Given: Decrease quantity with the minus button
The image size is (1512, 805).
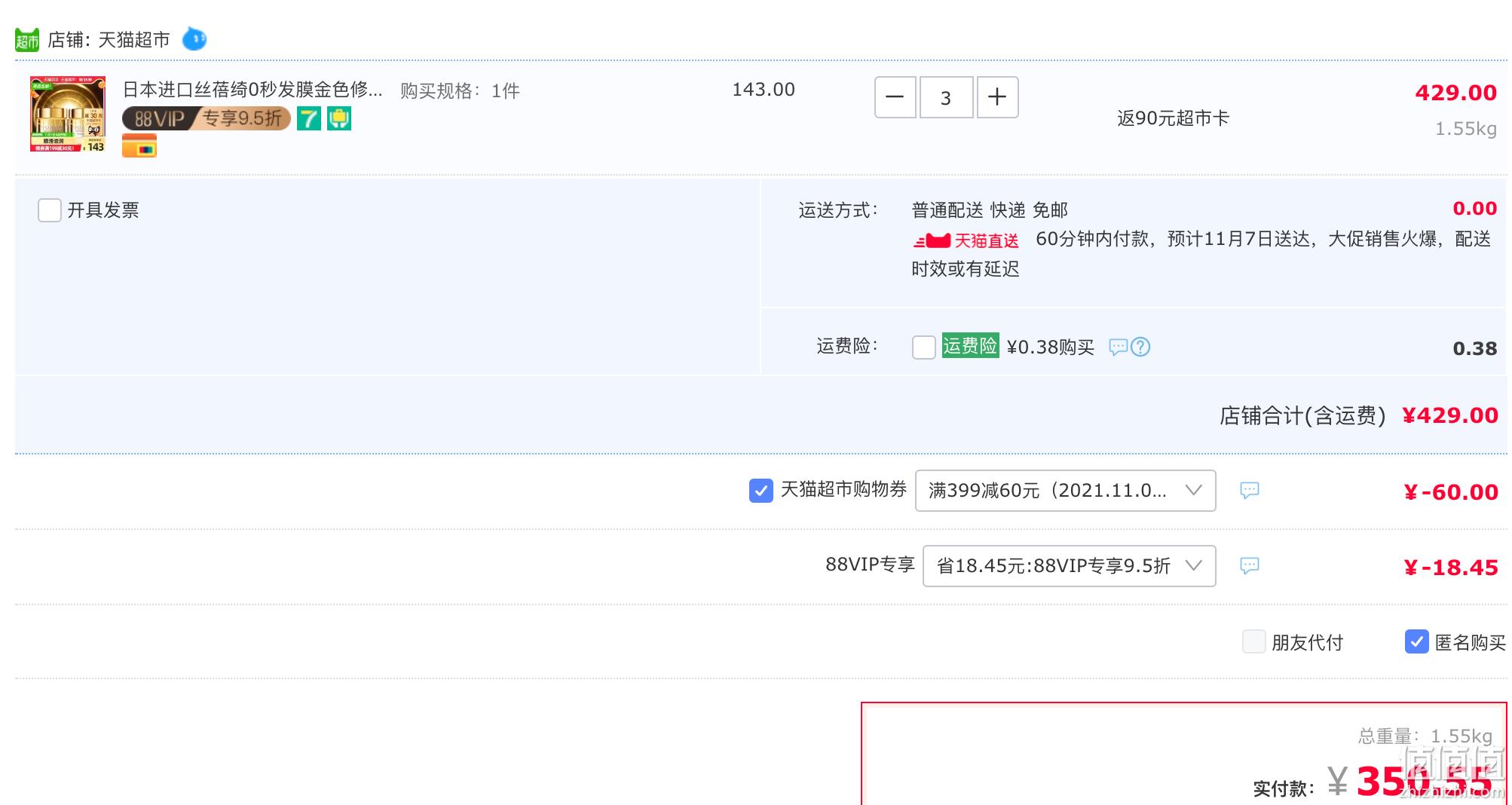Looking at the screenshot, I should [x=895, y=97].
